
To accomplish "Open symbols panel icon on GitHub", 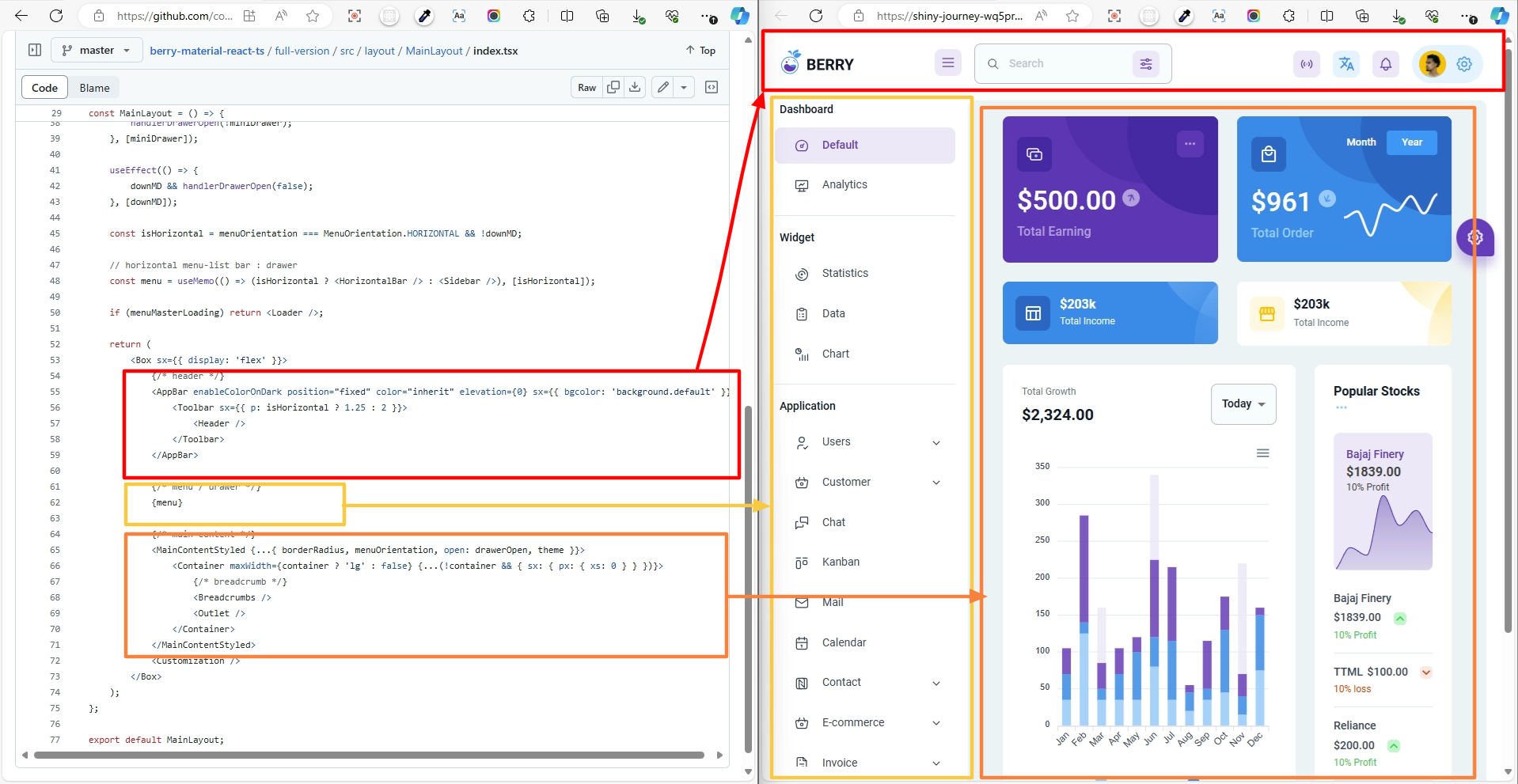I will (x=712, y=87).
